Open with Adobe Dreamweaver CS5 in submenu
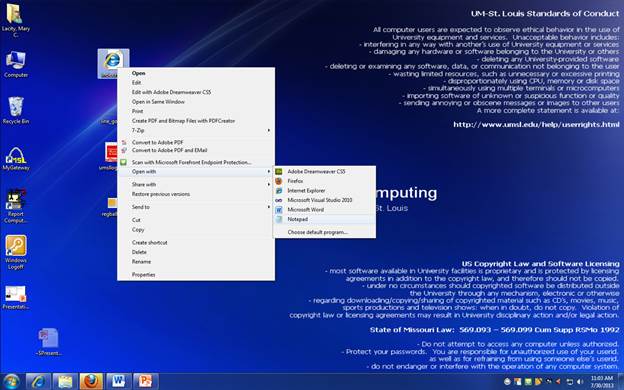The width and height of the screenshot is (624, 390). coord(324,172)
